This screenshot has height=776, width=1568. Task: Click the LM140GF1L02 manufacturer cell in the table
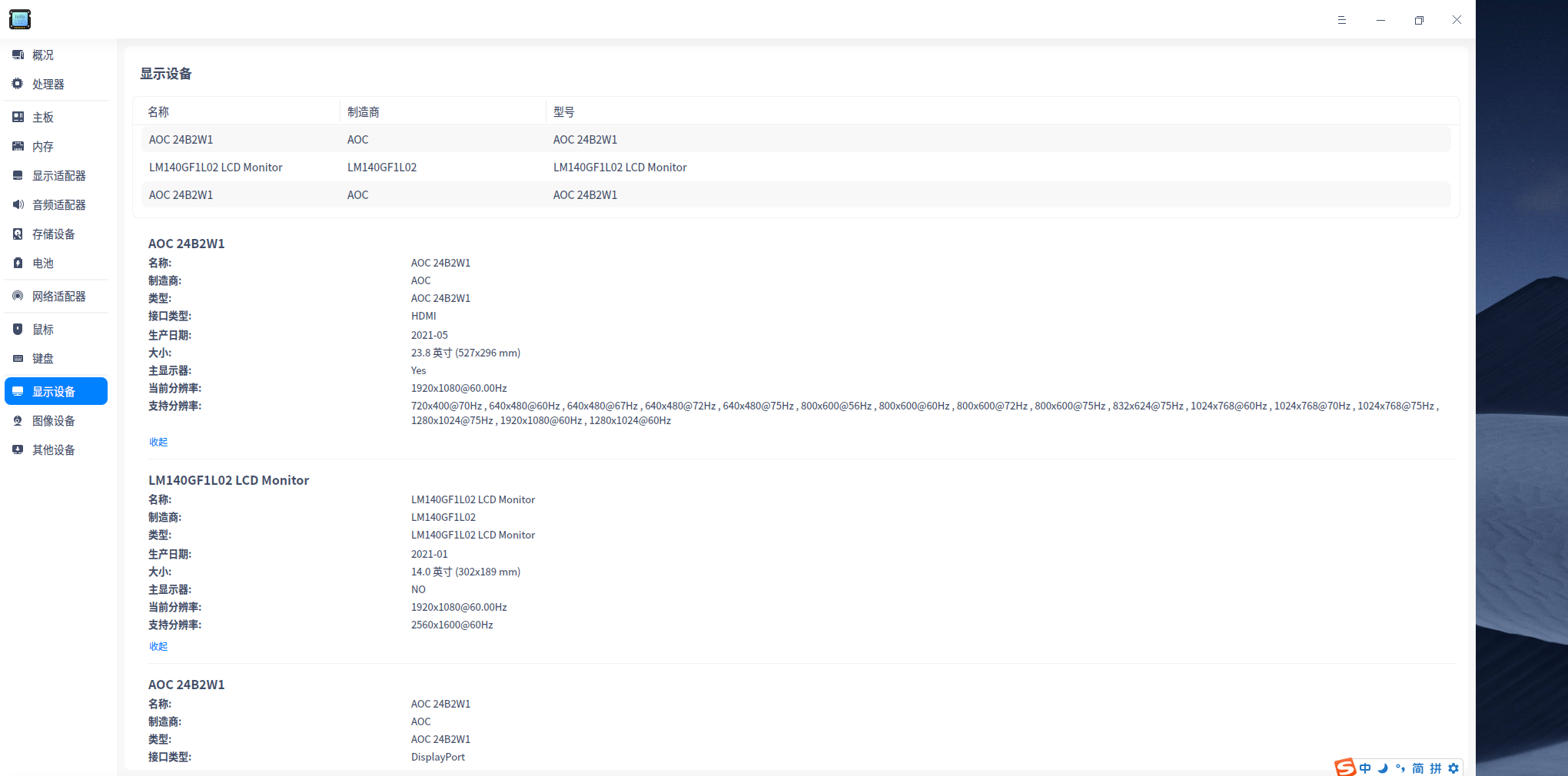(x=382, y=167)
